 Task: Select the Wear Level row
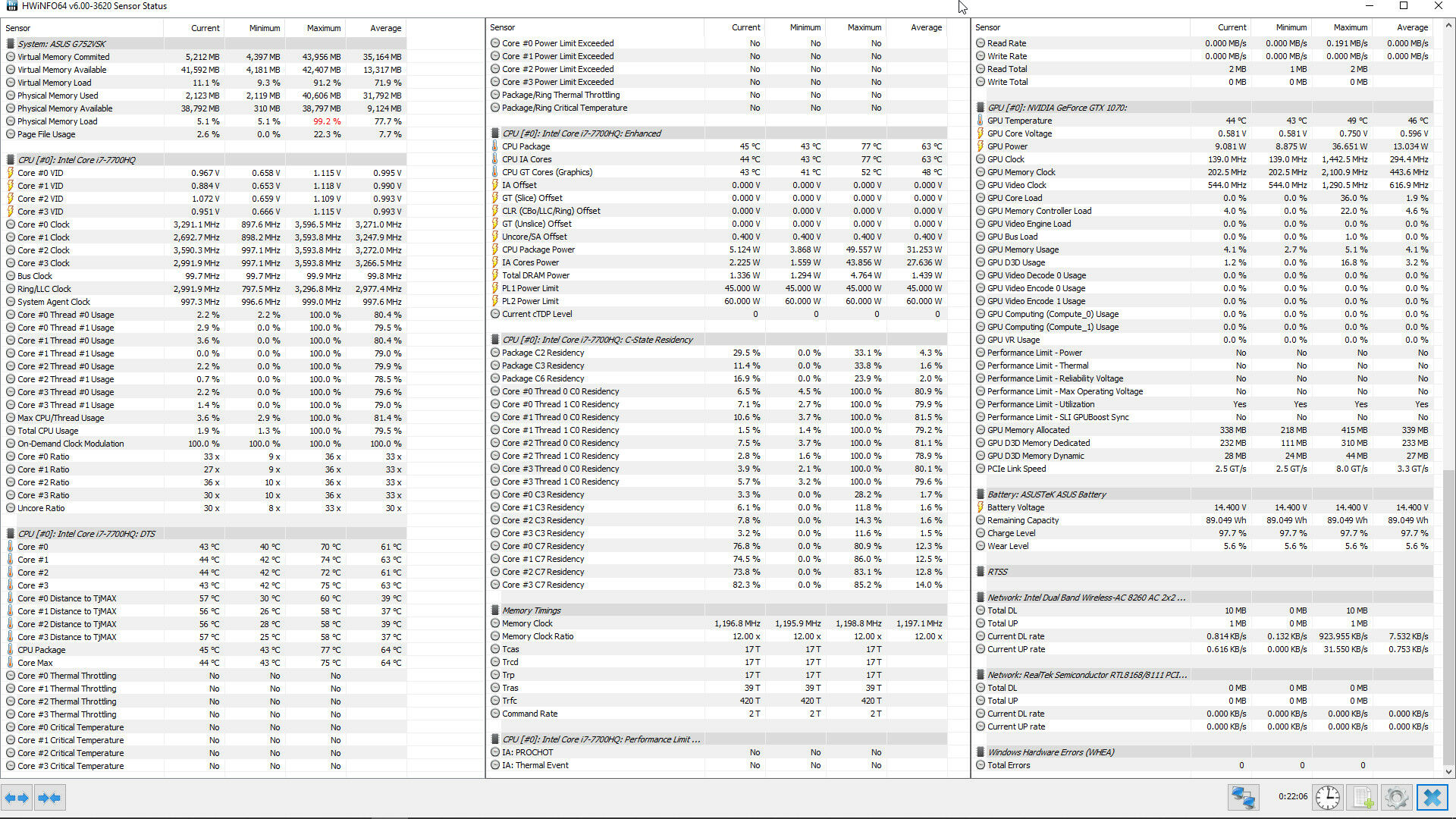coord(1204,546)
